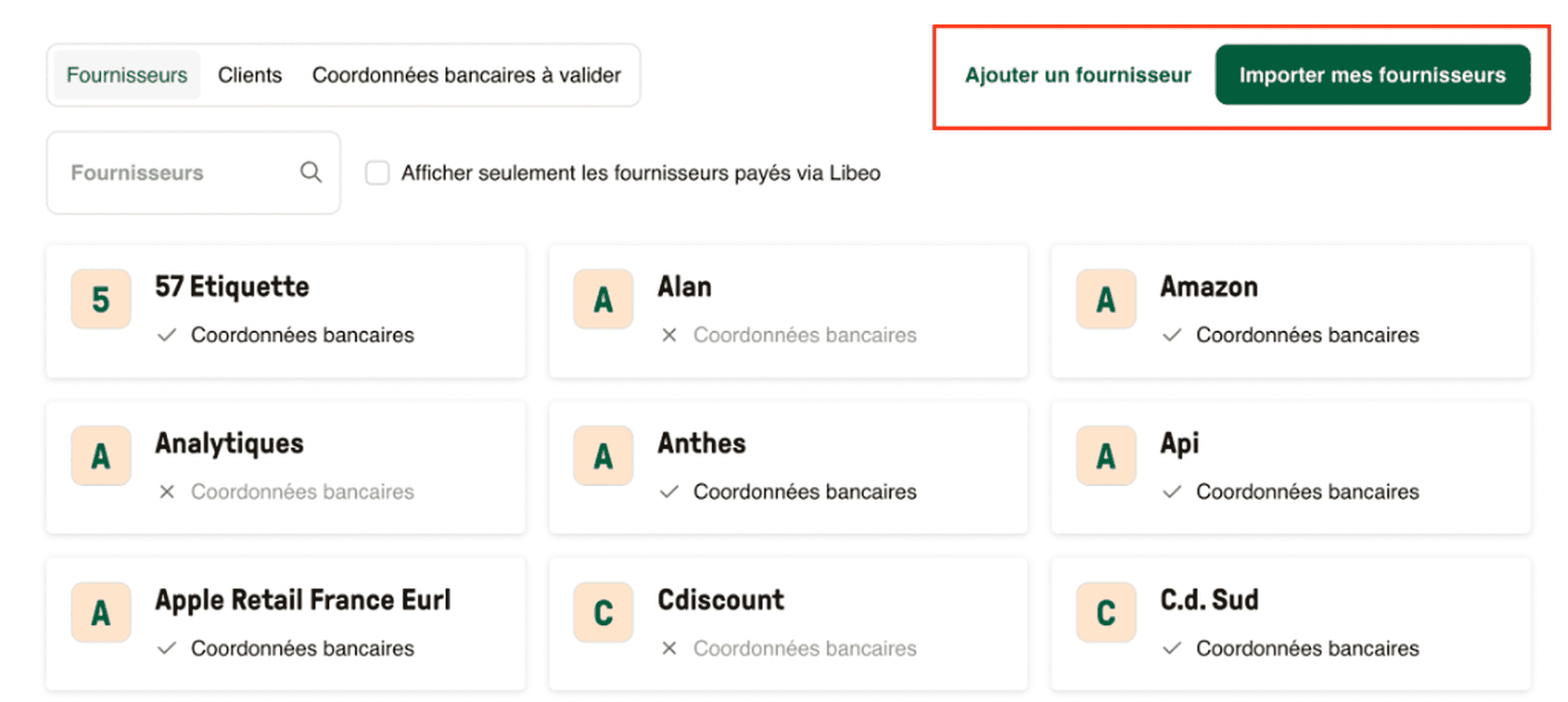Open the 57 Etiquette supplier card
Viewport: 1568px width, 702px height.
click(286, 311)
